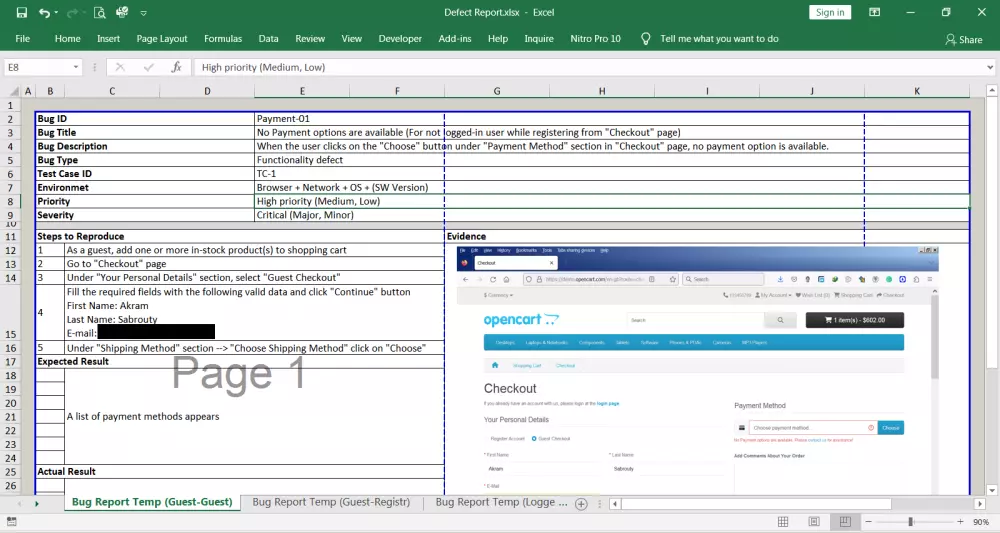Click the Sign in button
The width and height of the screenshot is (1000, 533).
click(830, 13)
